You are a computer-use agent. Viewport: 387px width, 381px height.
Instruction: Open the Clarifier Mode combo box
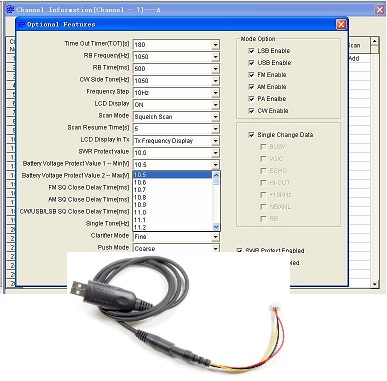(x=216, y=237)
